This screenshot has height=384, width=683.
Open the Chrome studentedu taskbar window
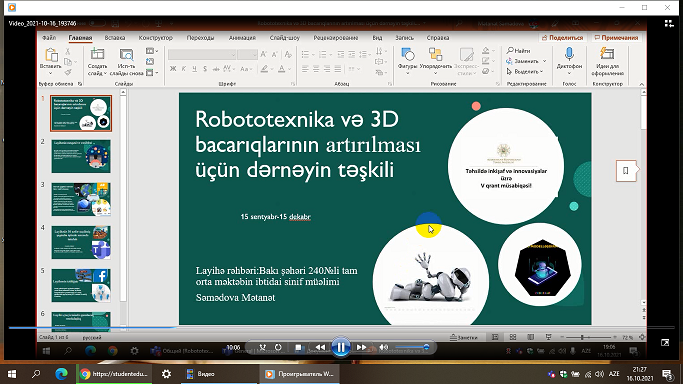coord(115,374)
